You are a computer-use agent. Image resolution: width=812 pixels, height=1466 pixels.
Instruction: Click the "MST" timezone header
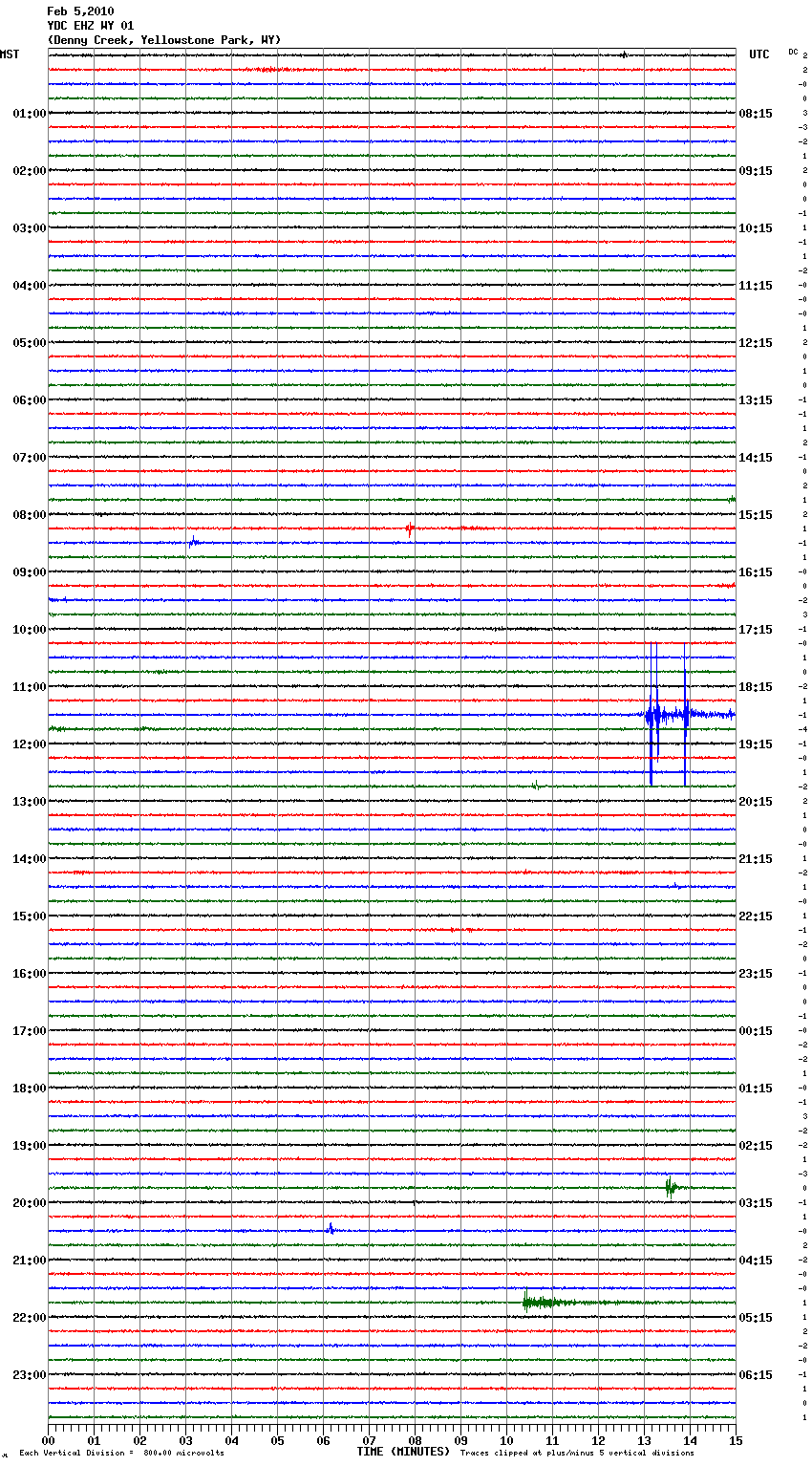click(x=10, y=54)
